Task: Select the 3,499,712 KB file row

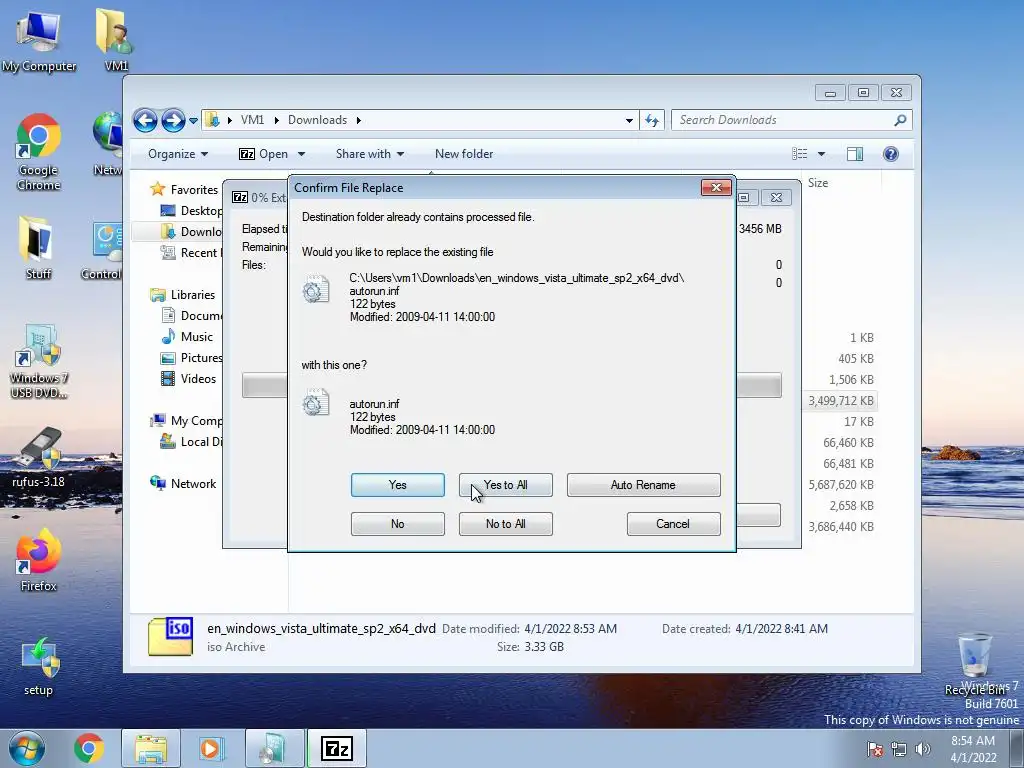Action: coord(840,401)
